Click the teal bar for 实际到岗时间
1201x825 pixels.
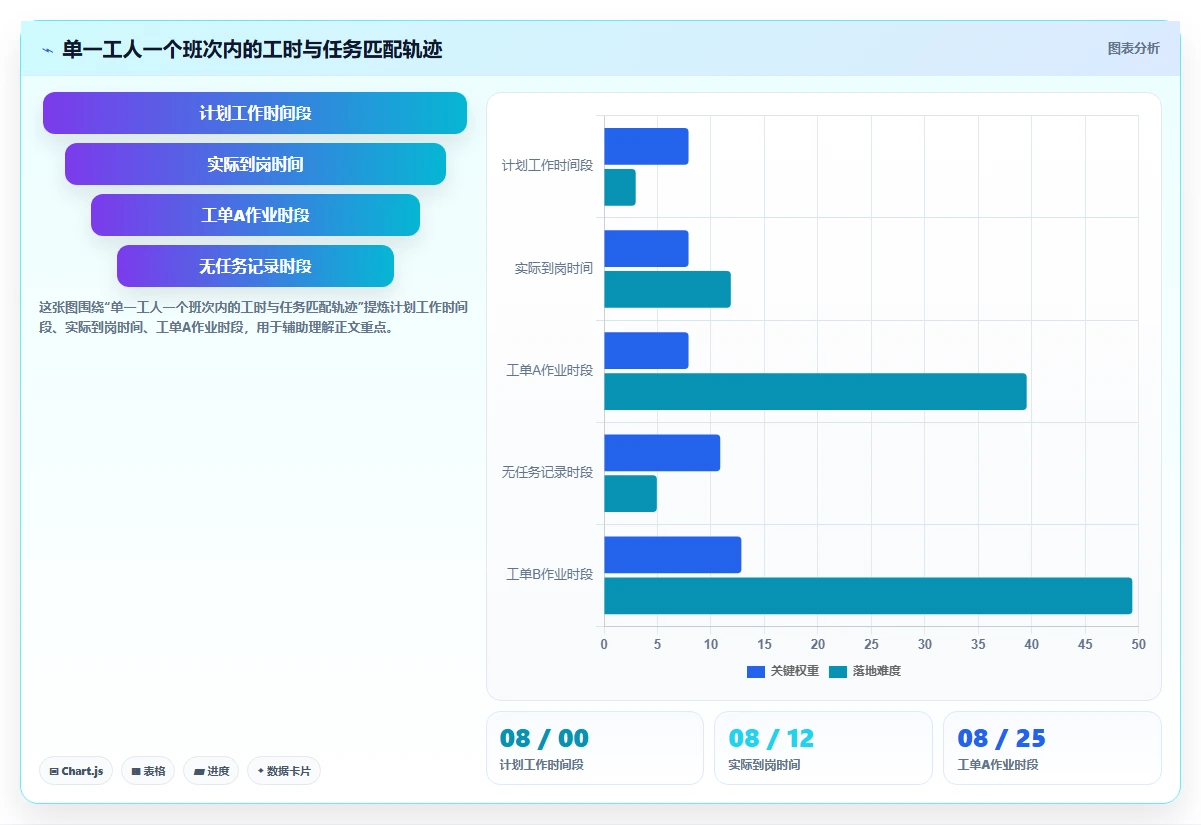(x=667, y=290)
